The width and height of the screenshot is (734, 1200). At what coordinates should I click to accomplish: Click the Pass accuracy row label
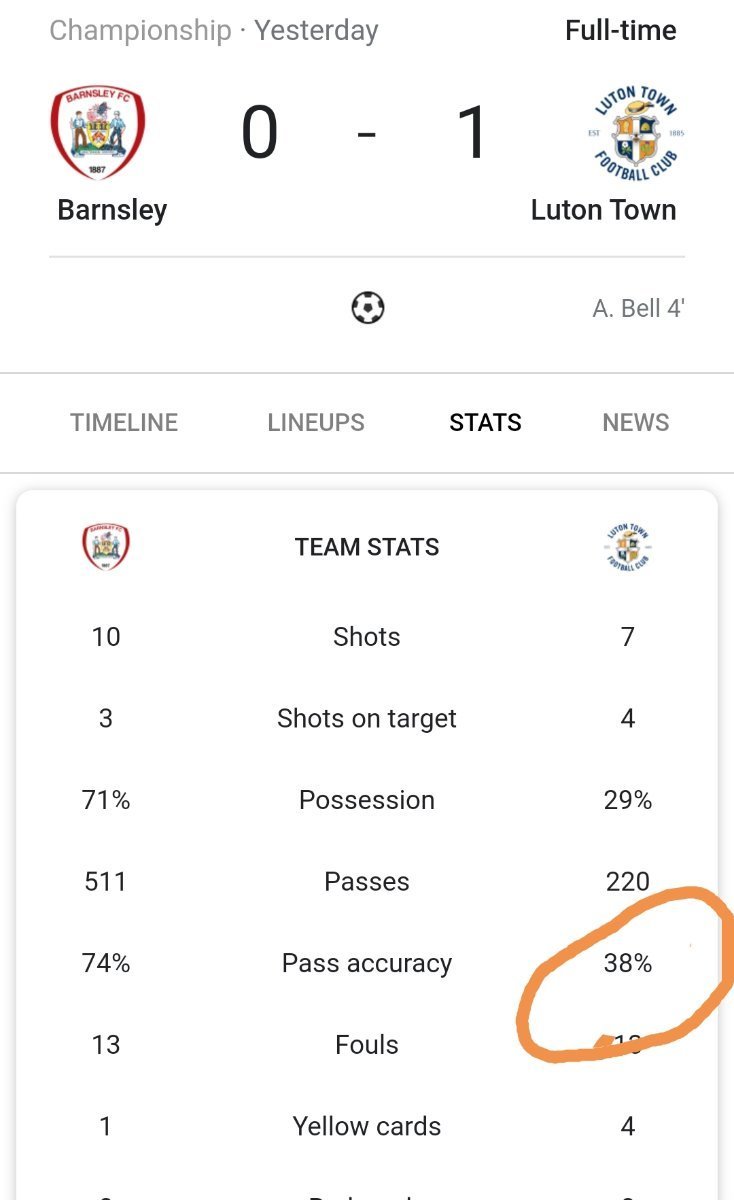(x=367, y=963)
